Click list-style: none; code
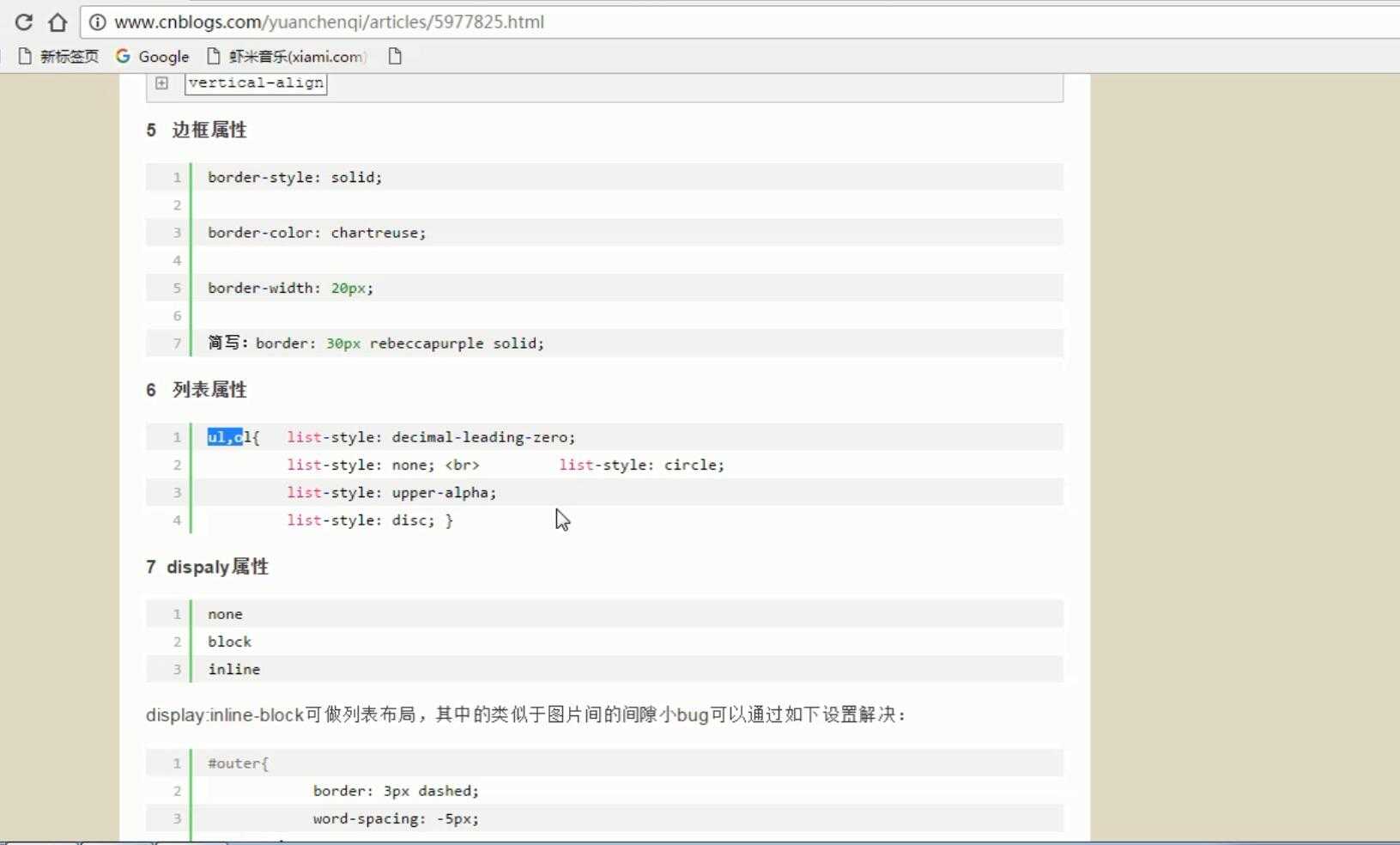This screenshot has width=1400, height=845. [361, 465]
